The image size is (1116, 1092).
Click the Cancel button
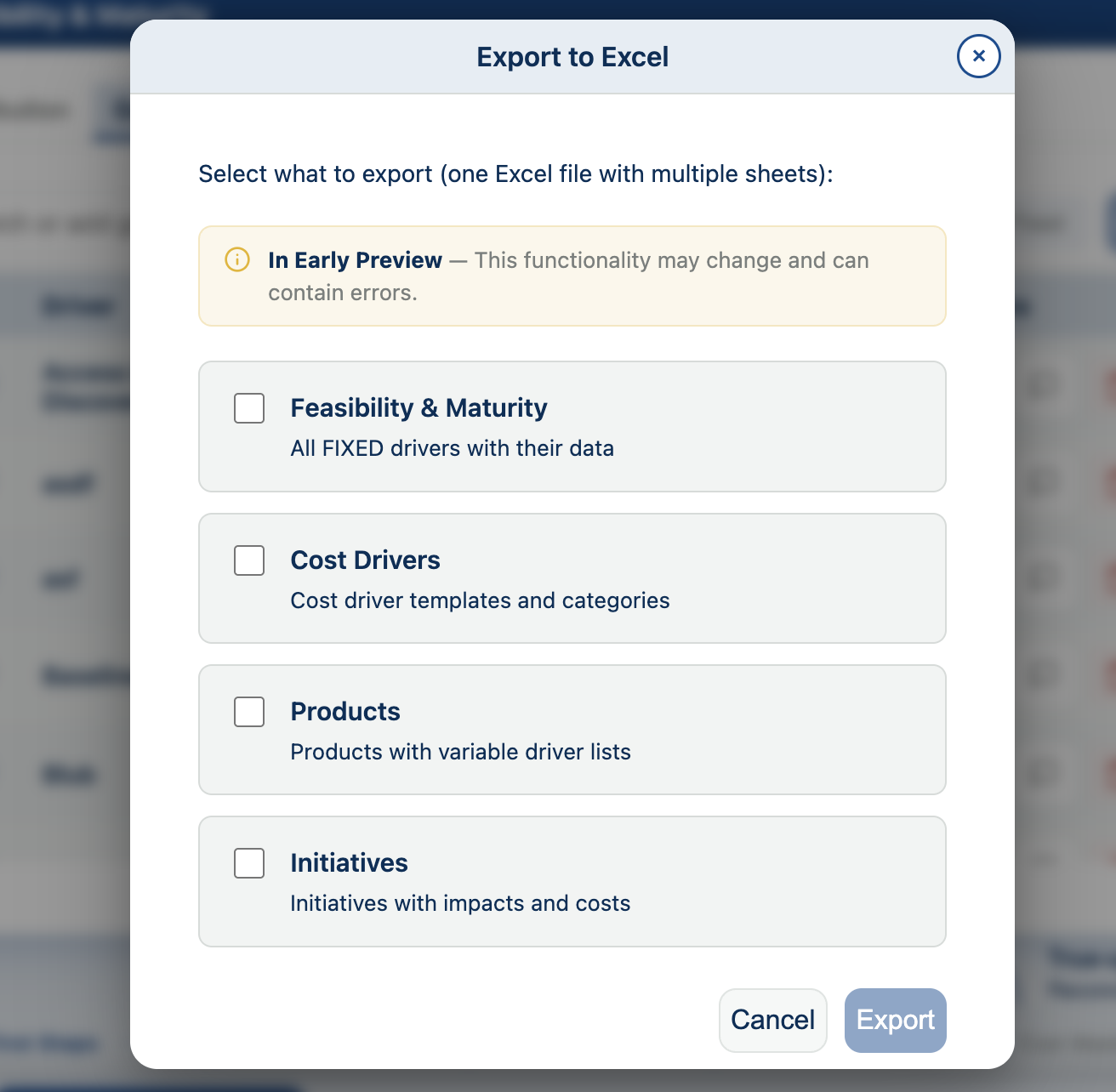(x=772, y=1020)
